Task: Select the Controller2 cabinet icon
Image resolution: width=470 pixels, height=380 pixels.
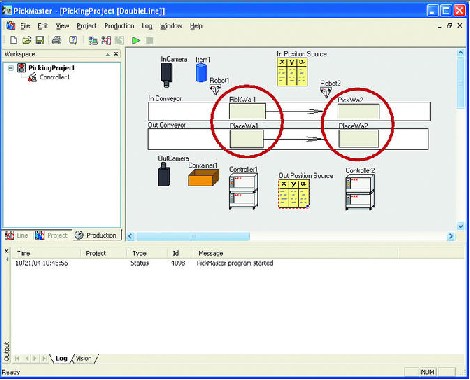Action: coord(360,192)
